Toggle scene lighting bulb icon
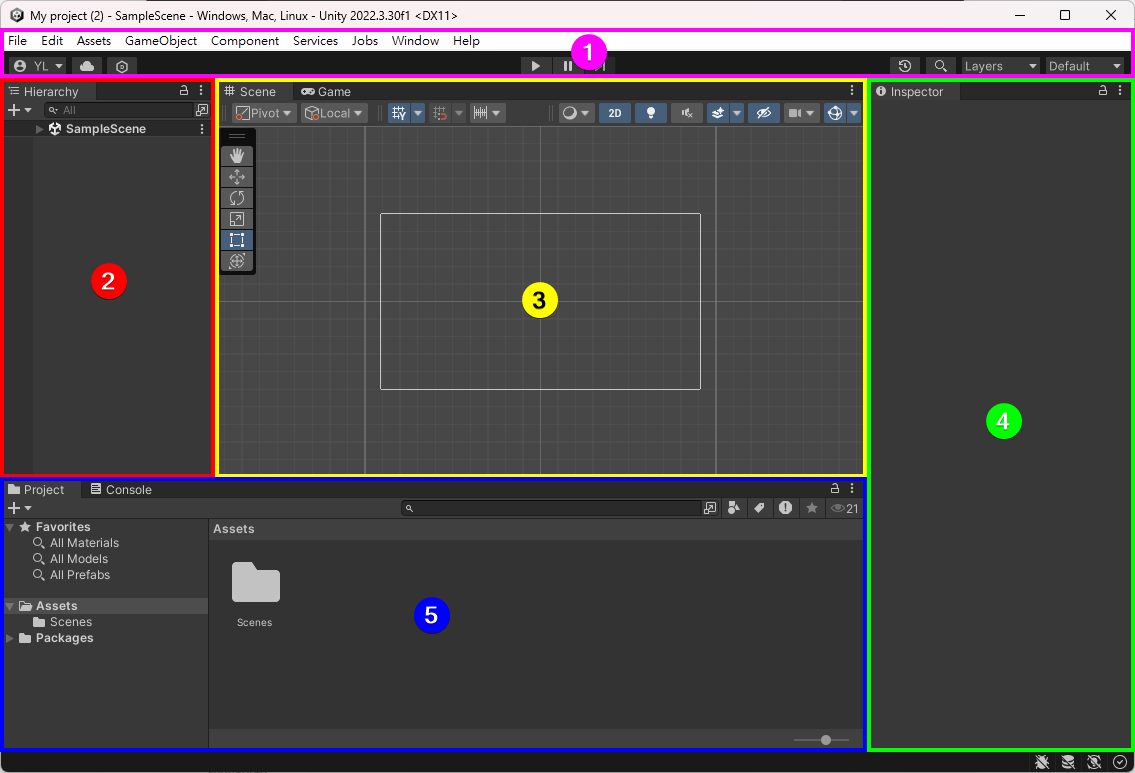This screenshot has width=1135, height=773. (650, 113)
